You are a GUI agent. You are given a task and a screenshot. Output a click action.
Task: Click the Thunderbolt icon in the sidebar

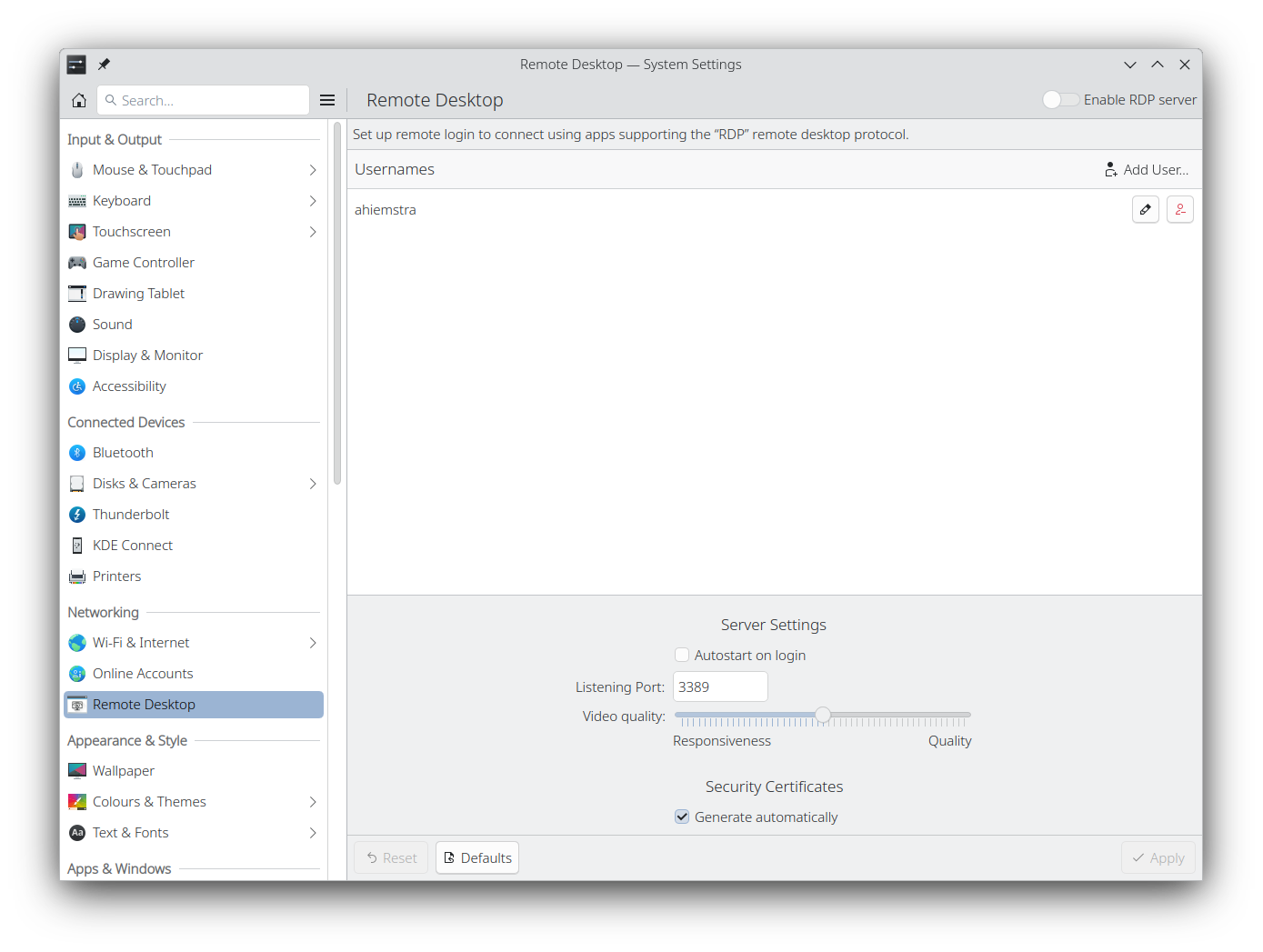[77, 515]
